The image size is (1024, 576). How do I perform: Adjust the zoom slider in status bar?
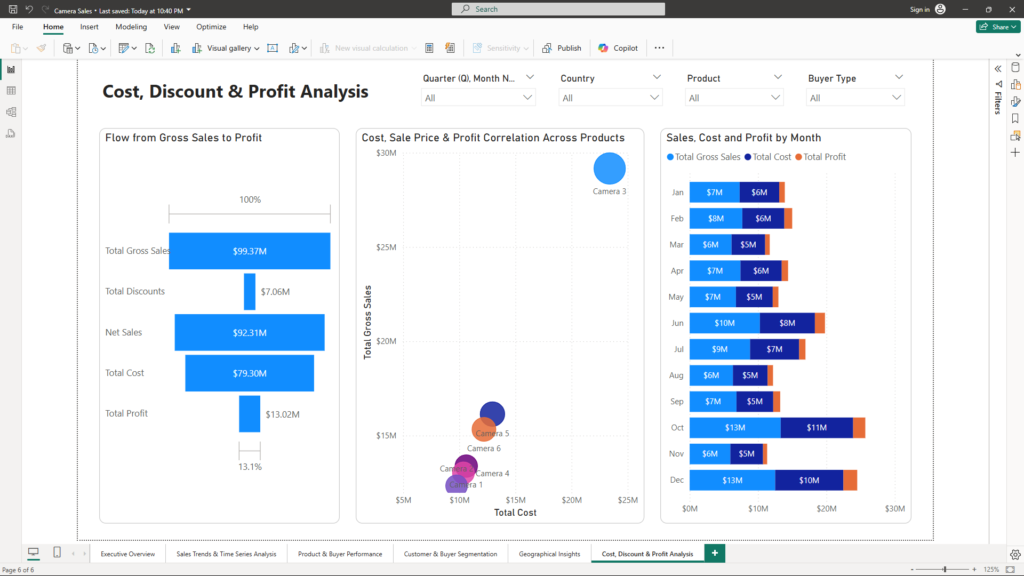[x=944, y=569]
